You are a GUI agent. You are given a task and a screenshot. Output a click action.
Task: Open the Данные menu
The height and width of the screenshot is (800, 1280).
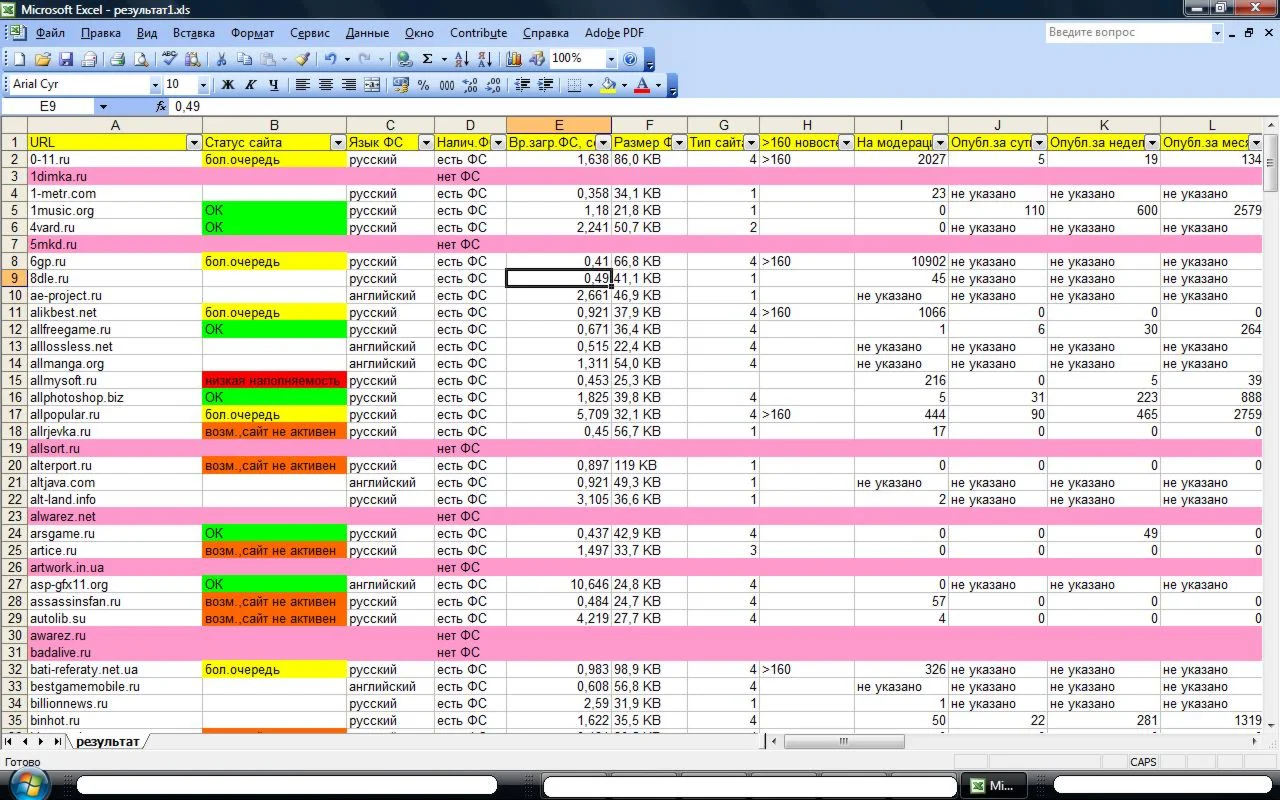[x=367, y=33]
